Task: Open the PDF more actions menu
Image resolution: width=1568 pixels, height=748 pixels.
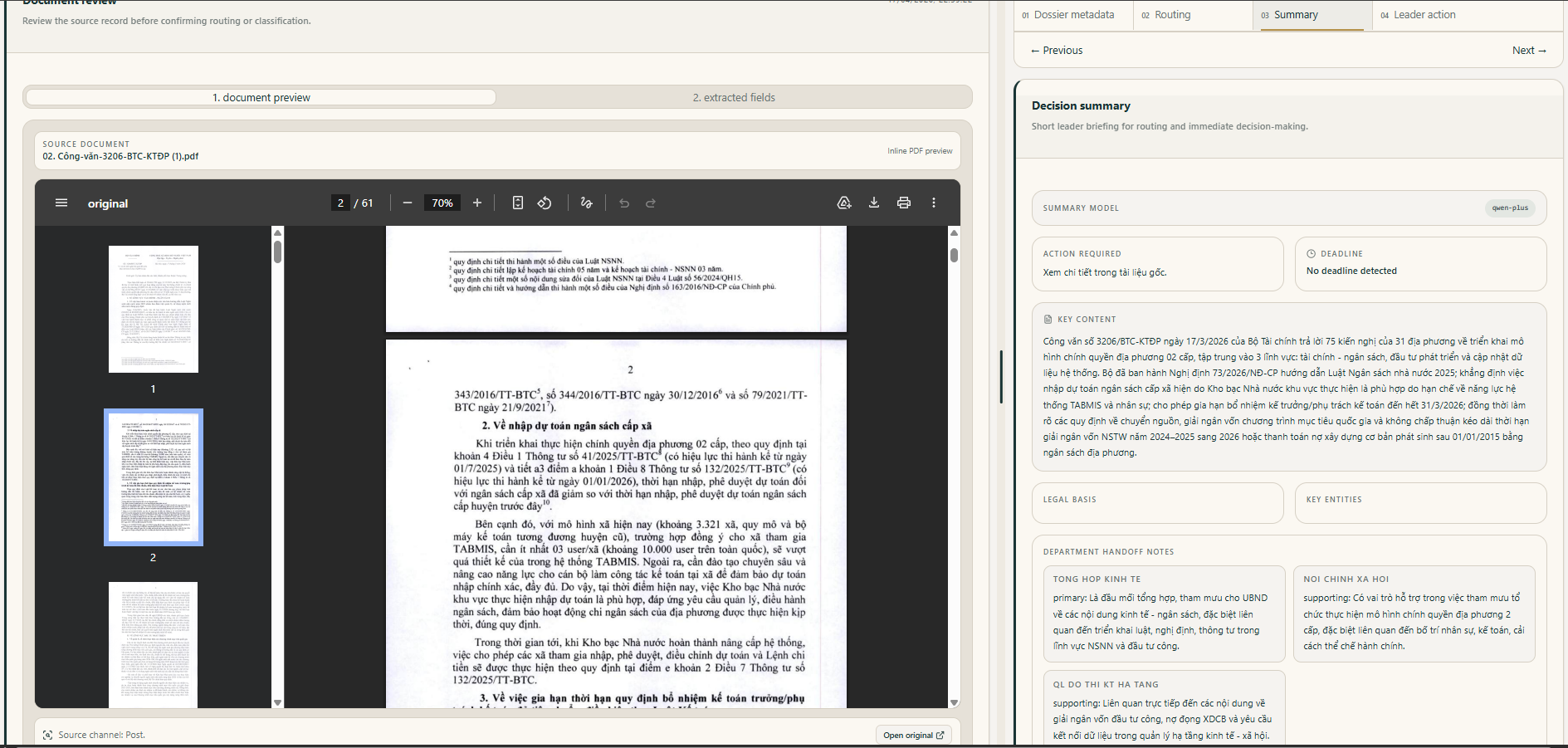Action: pyautogui.click(x=934, y=203)
